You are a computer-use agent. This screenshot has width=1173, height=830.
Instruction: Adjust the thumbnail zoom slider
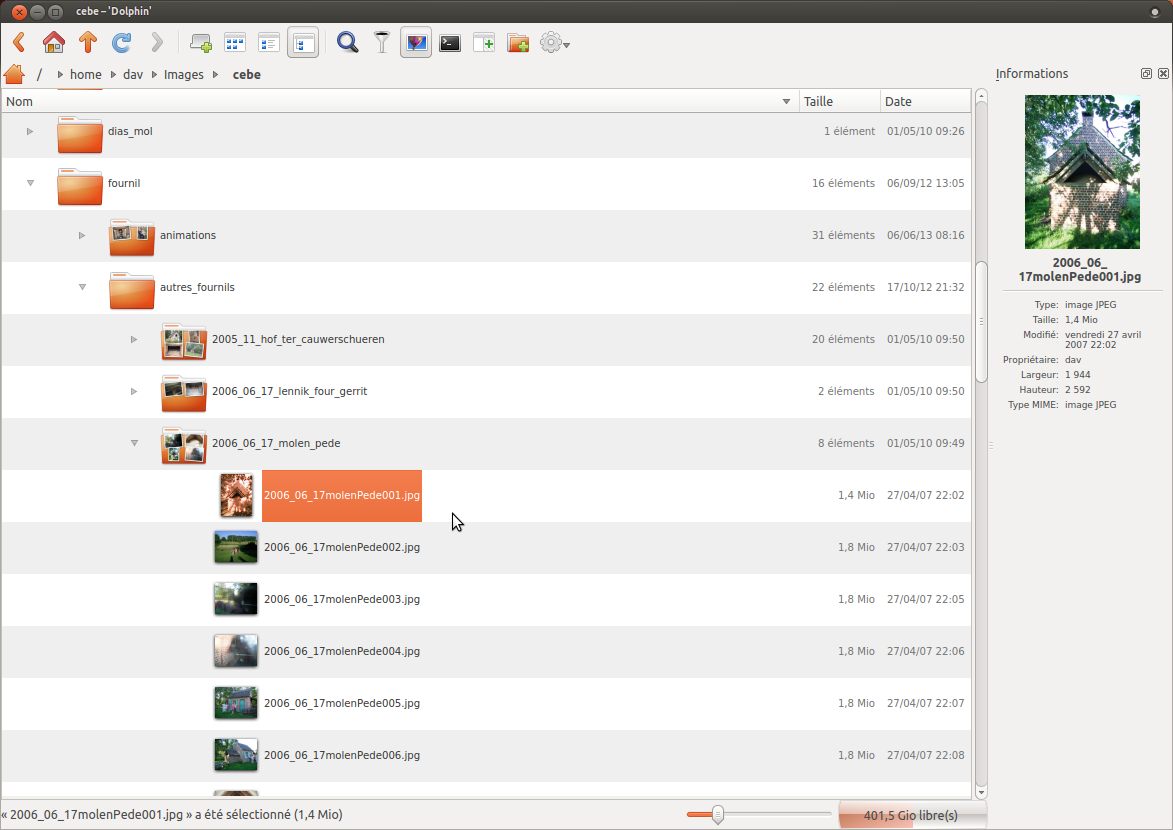[717, 815]
